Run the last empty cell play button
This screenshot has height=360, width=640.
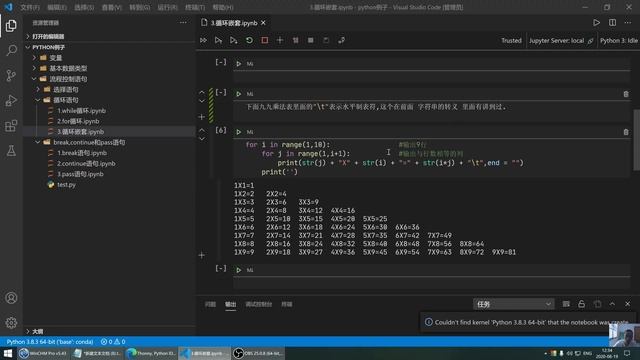[239, 270]
